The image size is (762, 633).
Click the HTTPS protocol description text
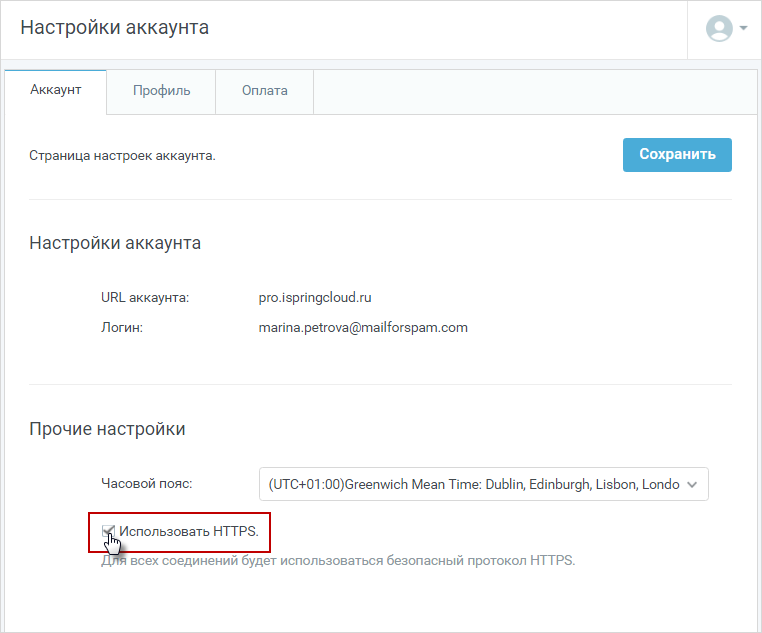[338, 561]
